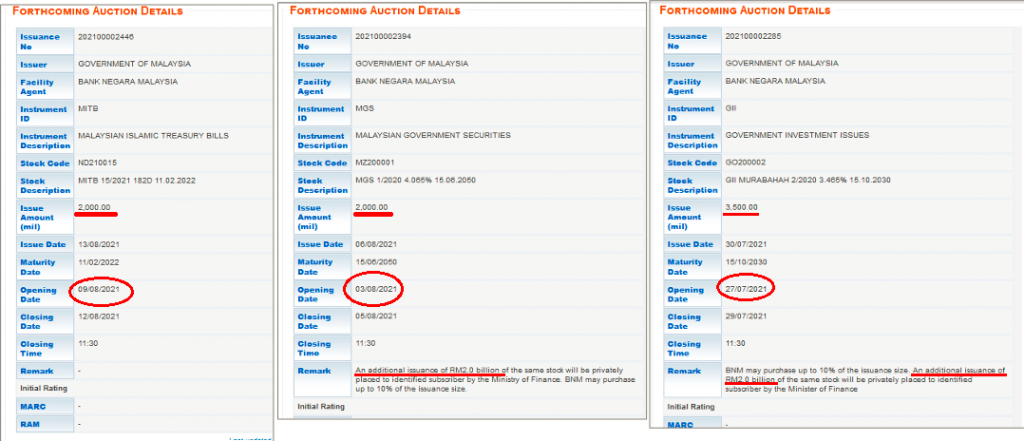Select issuance number 202100002394

383,37
